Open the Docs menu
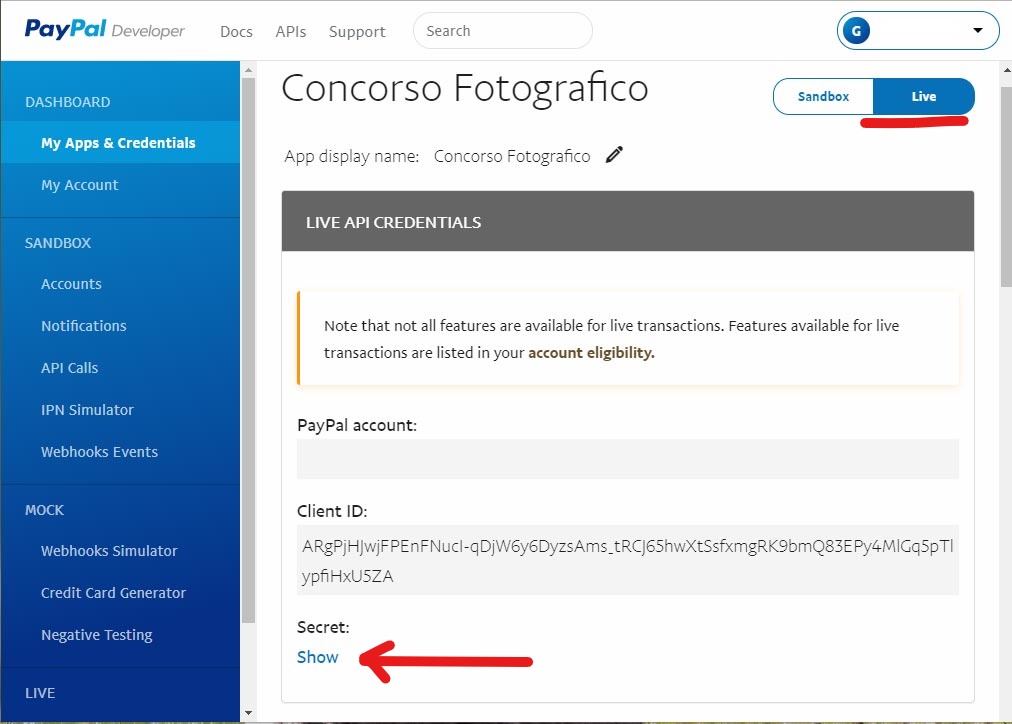Image resolution: width=1012 pixels, height=724 pixels. click(236, 32)
